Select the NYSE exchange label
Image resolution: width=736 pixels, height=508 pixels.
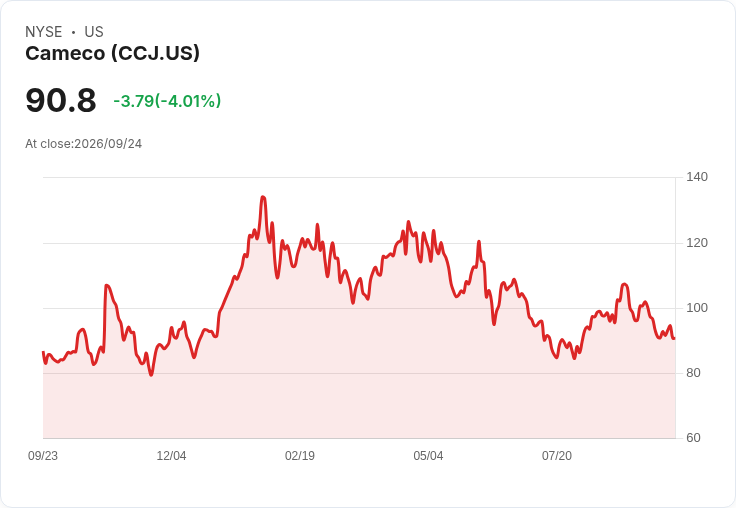(x=44, y=32)
